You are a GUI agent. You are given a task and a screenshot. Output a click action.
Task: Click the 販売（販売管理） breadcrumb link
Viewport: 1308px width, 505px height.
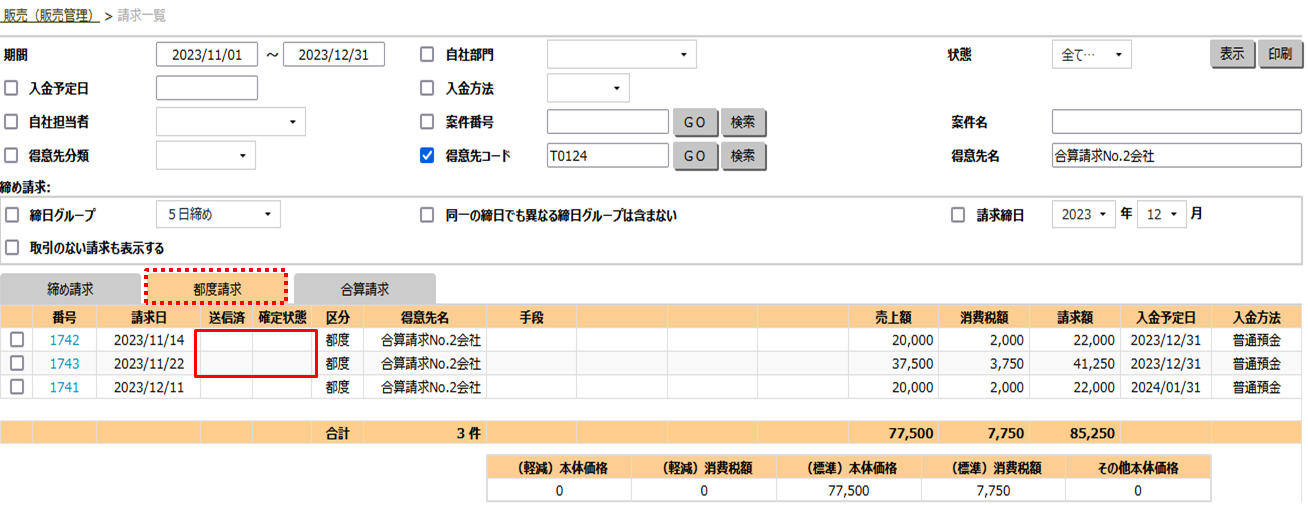50,15
